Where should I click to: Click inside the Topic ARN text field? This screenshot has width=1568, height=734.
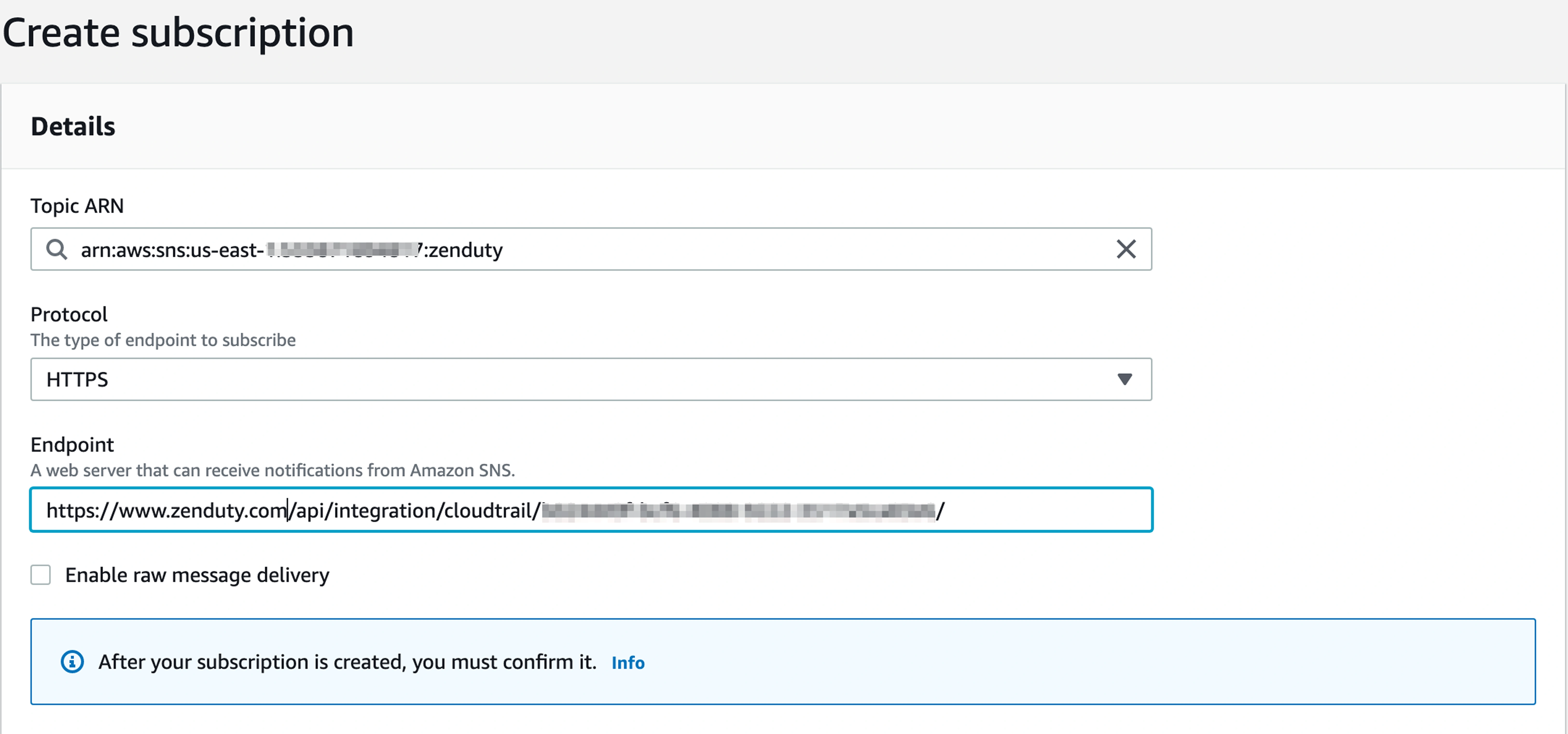(730, 249)
